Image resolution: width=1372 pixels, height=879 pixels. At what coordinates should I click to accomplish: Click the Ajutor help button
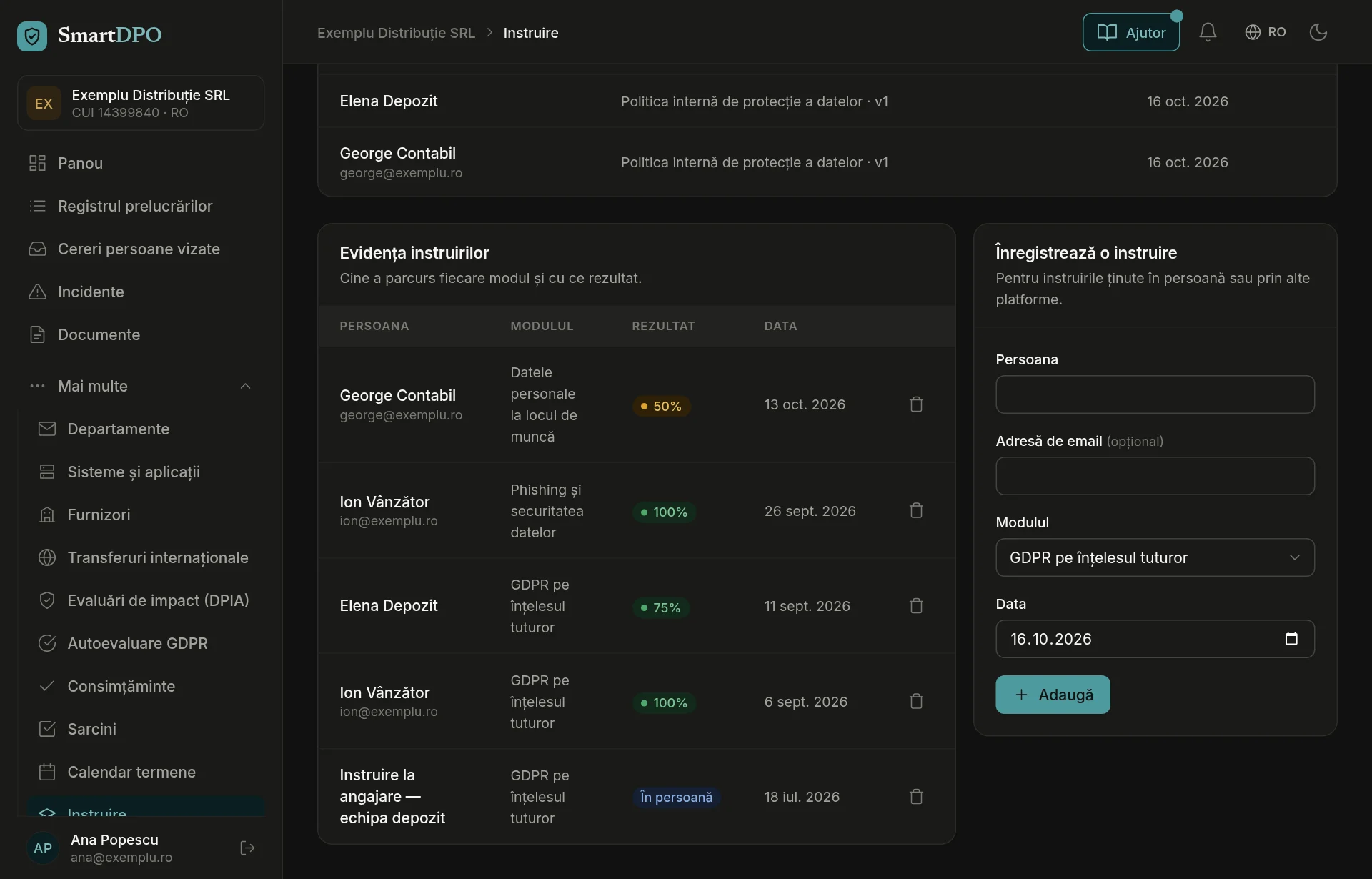(1130, 32)
